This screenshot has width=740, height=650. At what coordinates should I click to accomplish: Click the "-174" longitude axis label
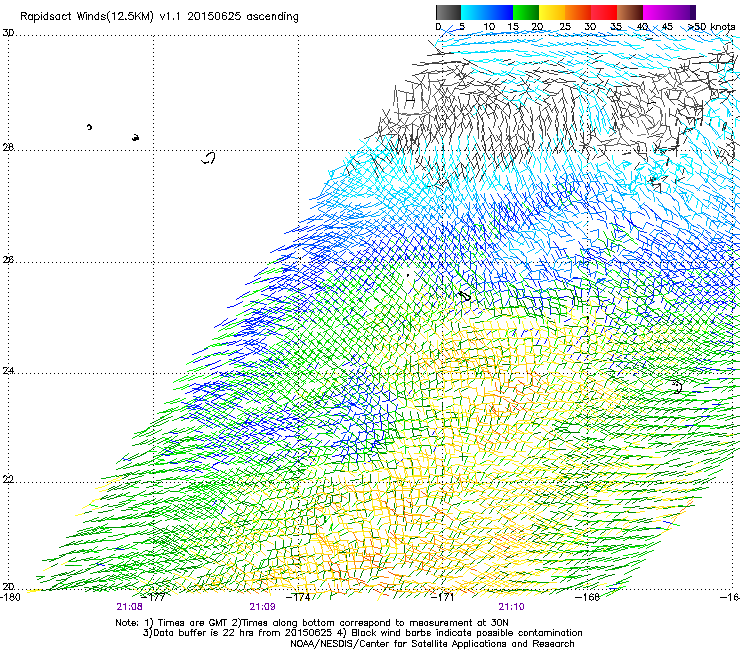(x=299, y=597)
